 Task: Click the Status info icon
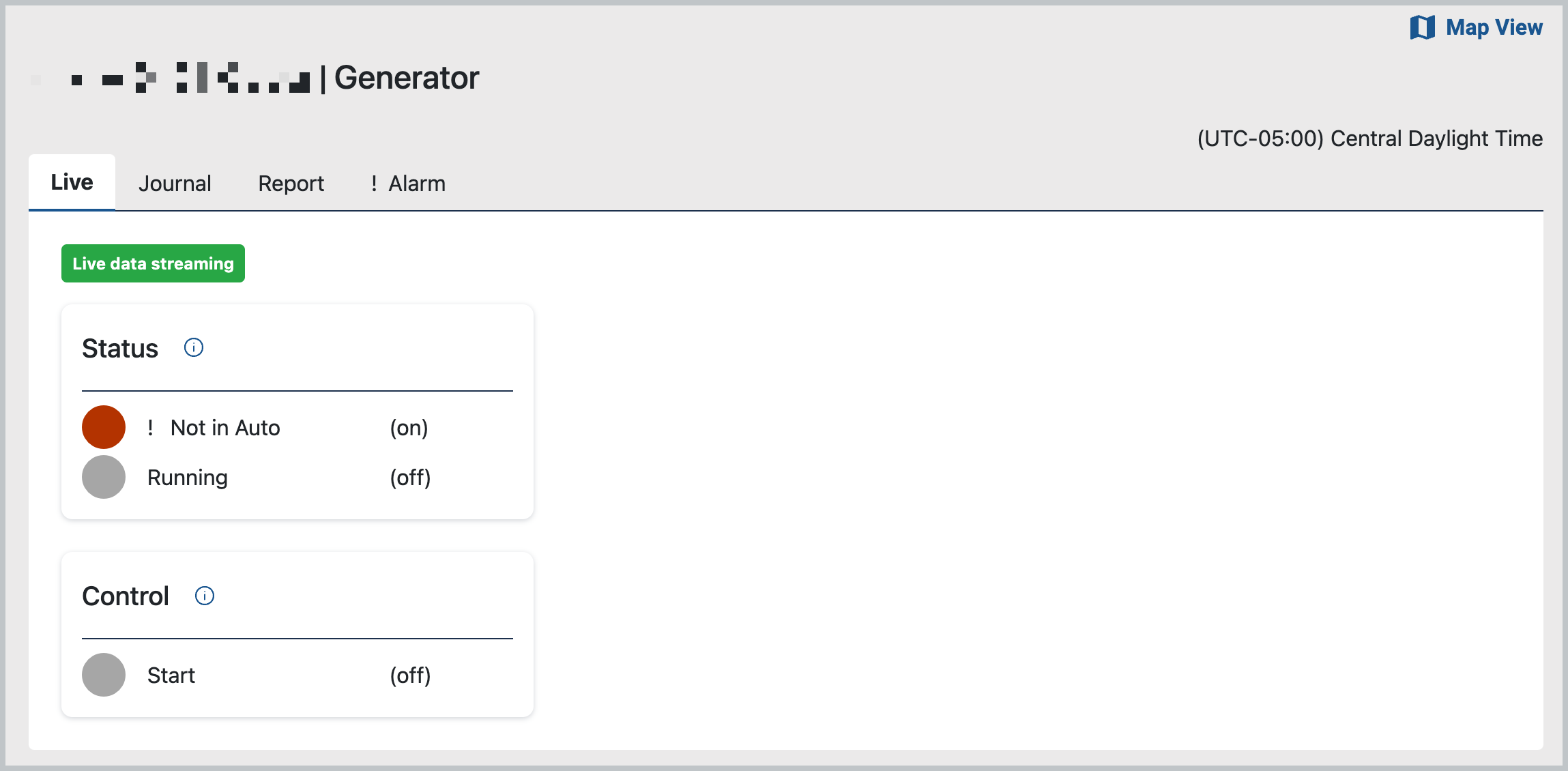click(x=194, y=348)
